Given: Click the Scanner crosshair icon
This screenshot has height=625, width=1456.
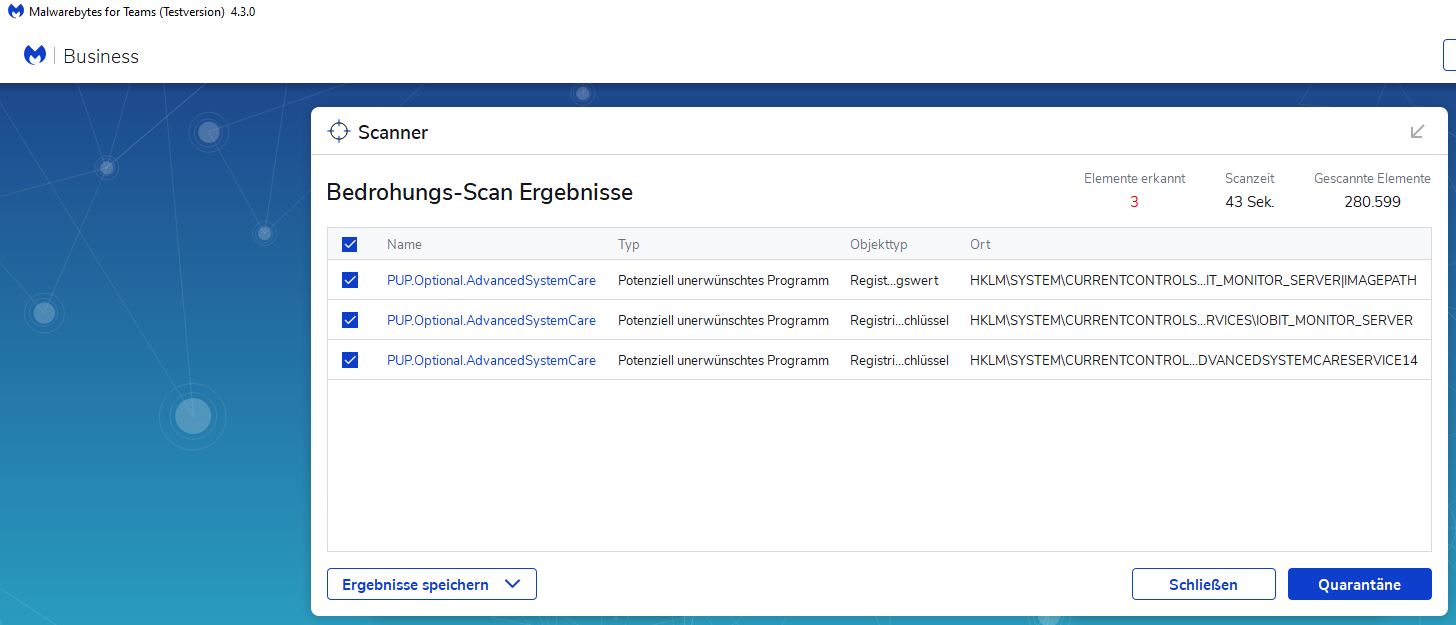Looking at the screenshot, I should point(339,131).
